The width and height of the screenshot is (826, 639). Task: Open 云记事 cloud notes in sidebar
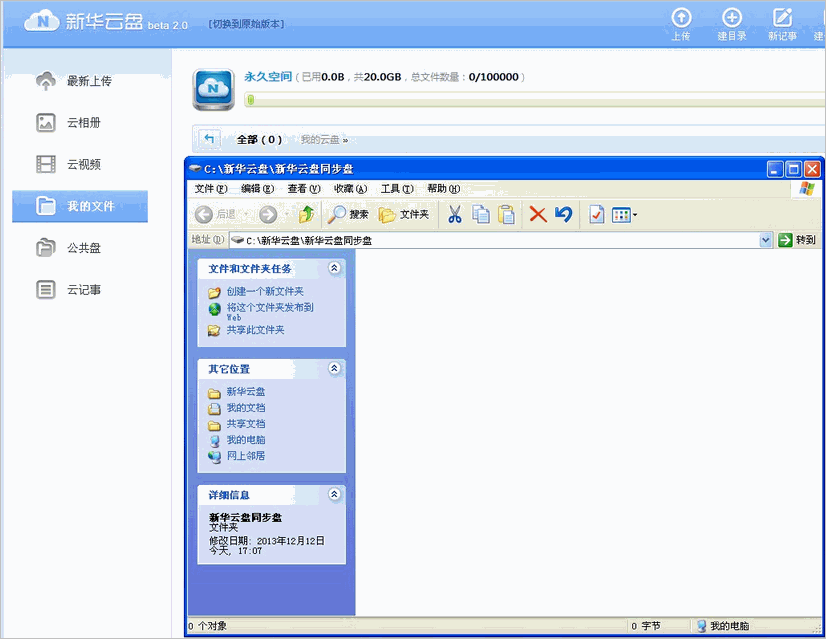68,289
